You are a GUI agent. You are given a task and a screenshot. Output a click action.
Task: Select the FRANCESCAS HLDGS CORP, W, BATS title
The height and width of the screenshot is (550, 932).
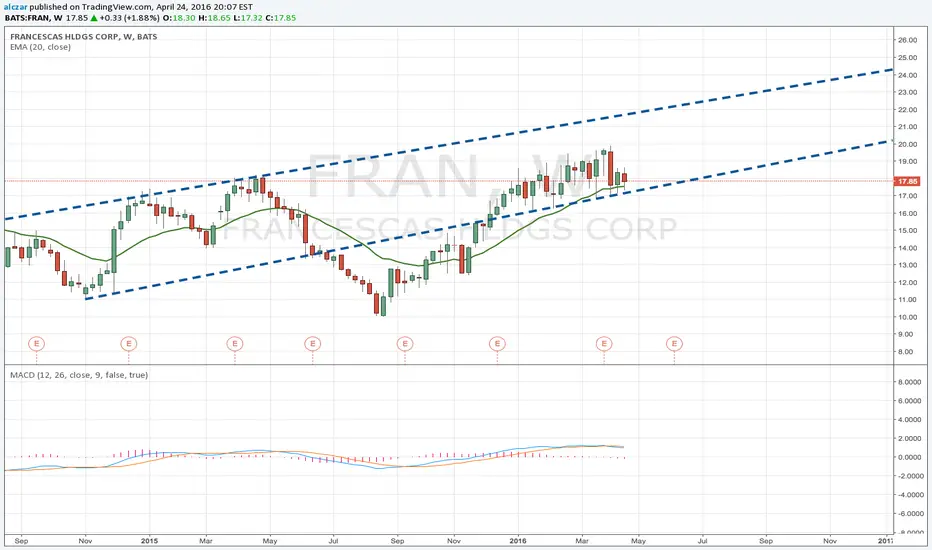pos(84,36)
